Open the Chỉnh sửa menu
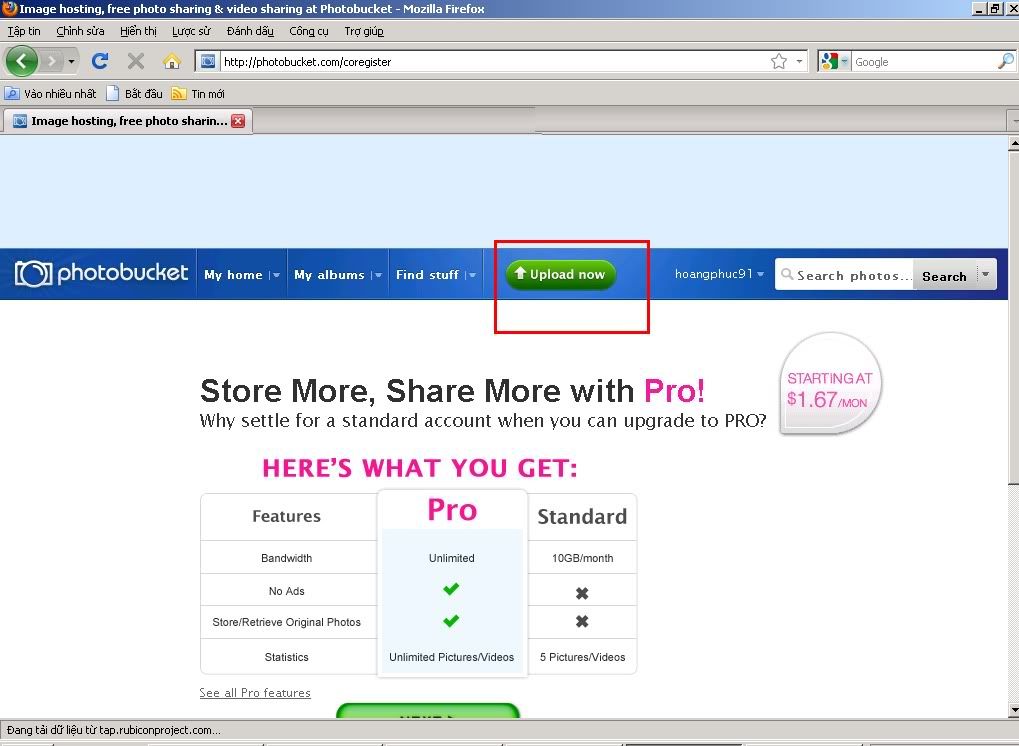Screen dimensions: 1019x746 [x=80, y=31]
